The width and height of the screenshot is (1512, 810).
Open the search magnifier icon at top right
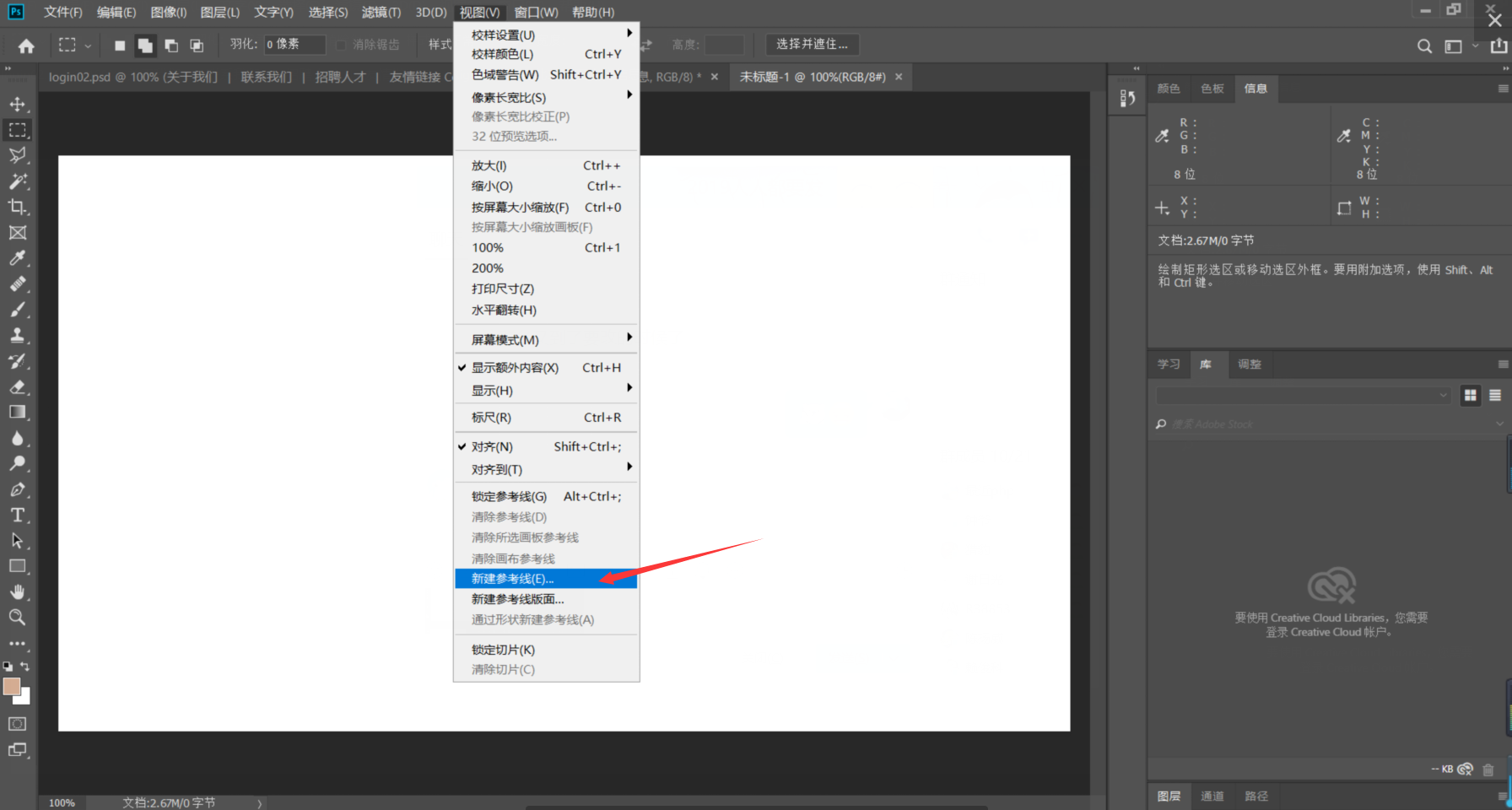[x=1424, y=46]
